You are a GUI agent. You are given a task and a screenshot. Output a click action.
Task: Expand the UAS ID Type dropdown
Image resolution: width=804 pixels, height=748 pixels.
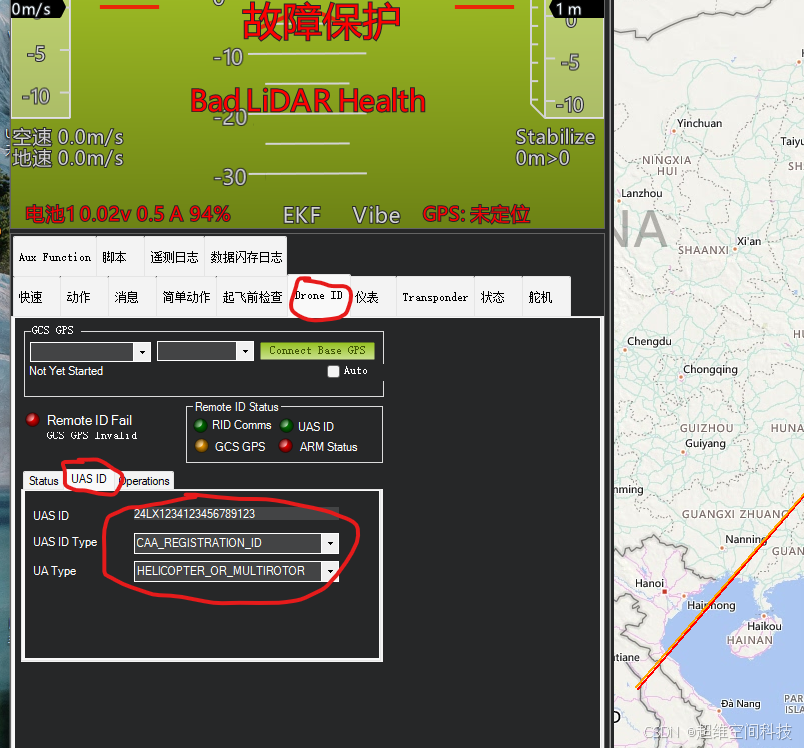point(330,543)
